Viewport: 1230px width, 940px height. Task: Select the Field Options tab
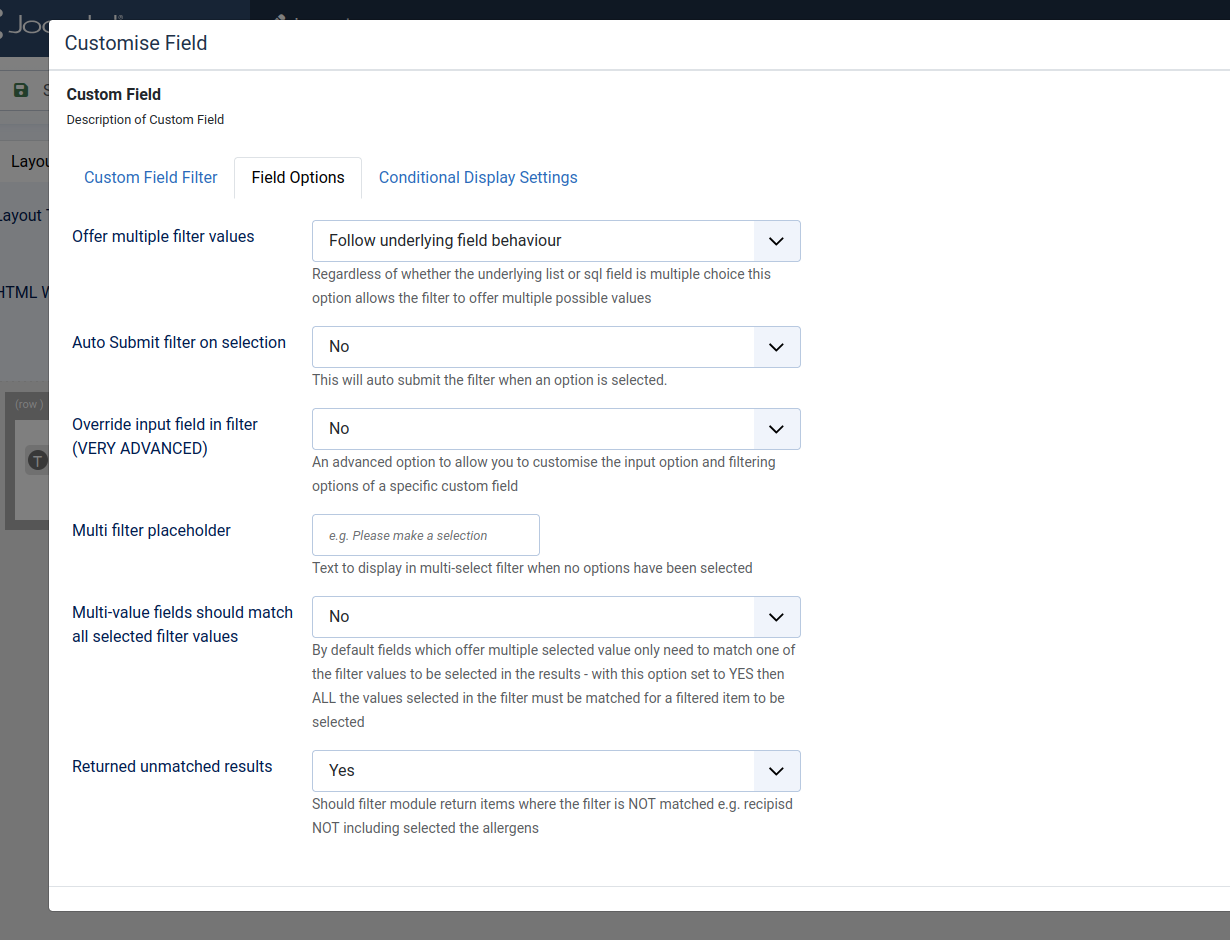click(298, 177)
